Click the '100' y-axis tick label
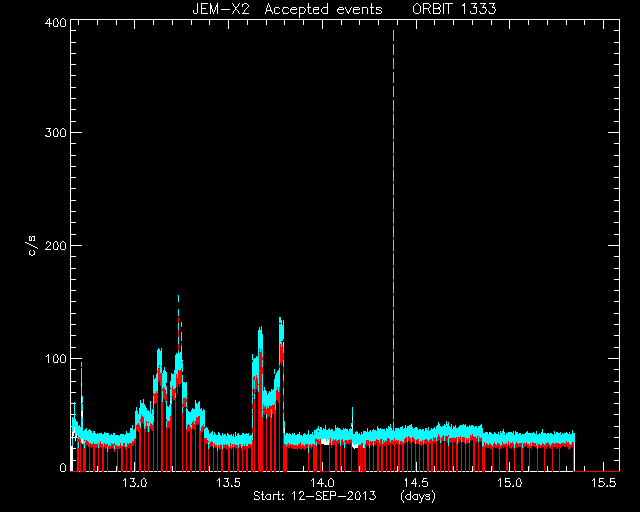The height and width of the screenshot is (512, 640). click(x=55, y=358)
